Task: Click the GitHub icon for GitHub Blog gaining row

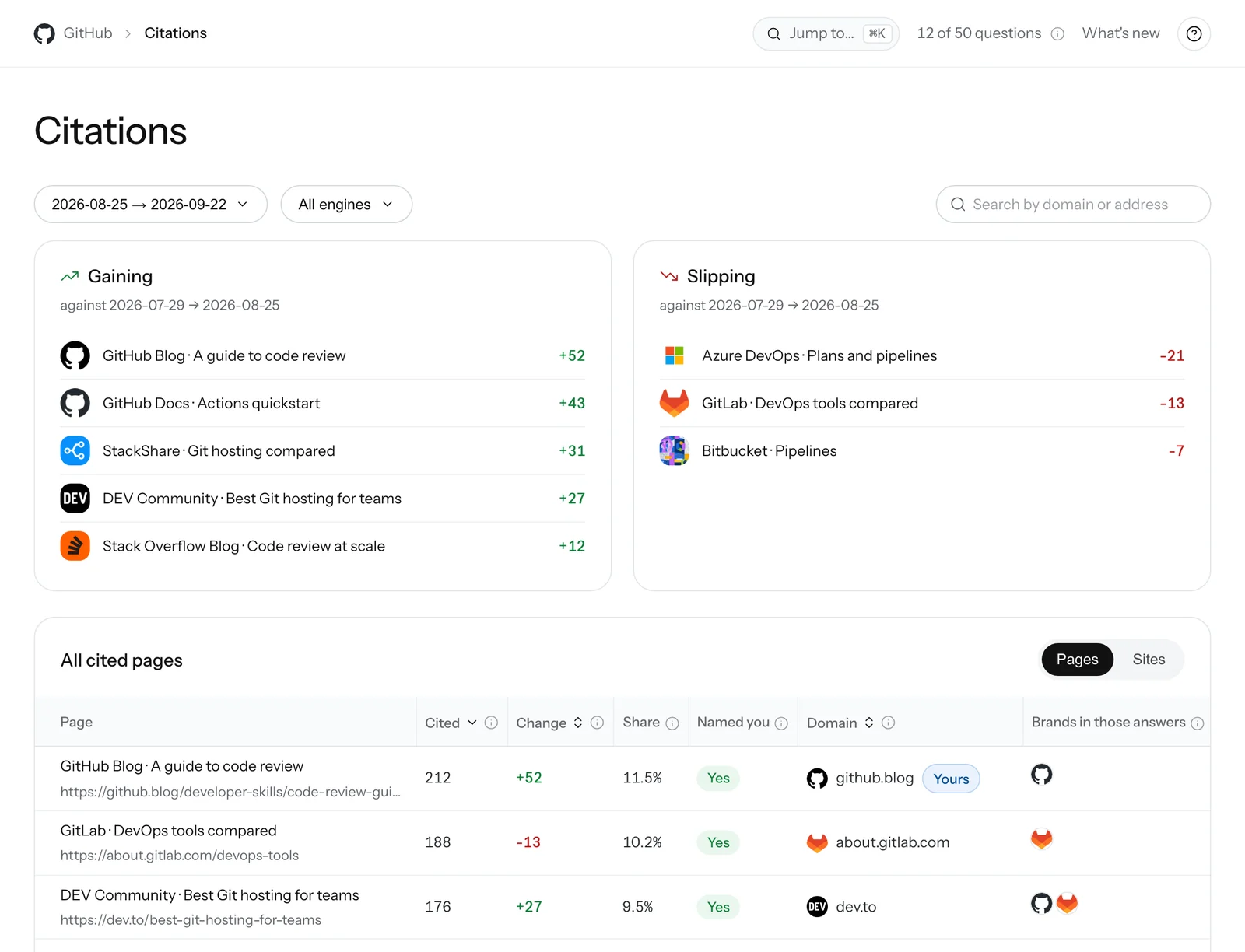Action: click(x=75, y=355)
